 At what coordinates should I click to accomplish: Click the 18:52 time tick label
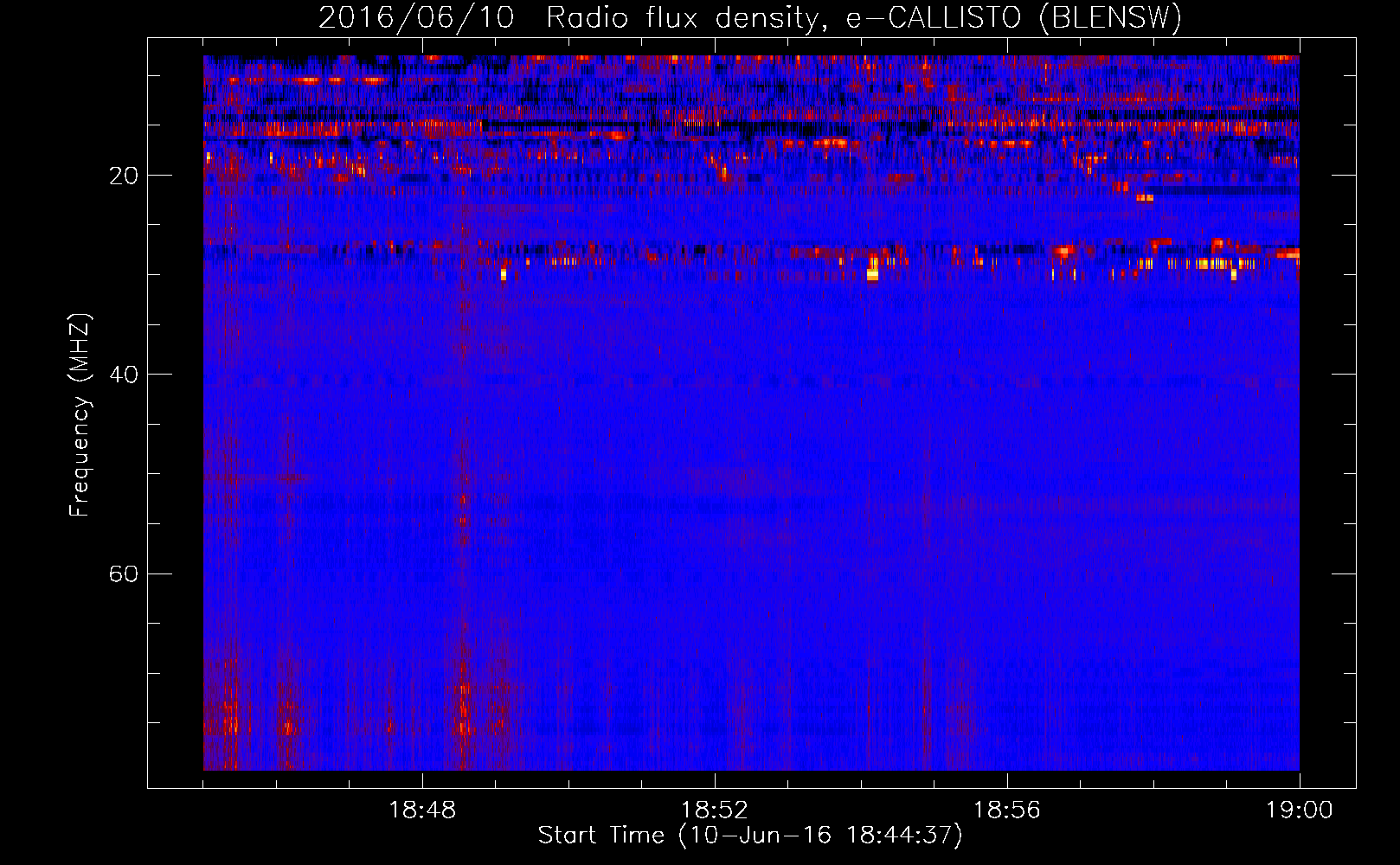[715, 811]
